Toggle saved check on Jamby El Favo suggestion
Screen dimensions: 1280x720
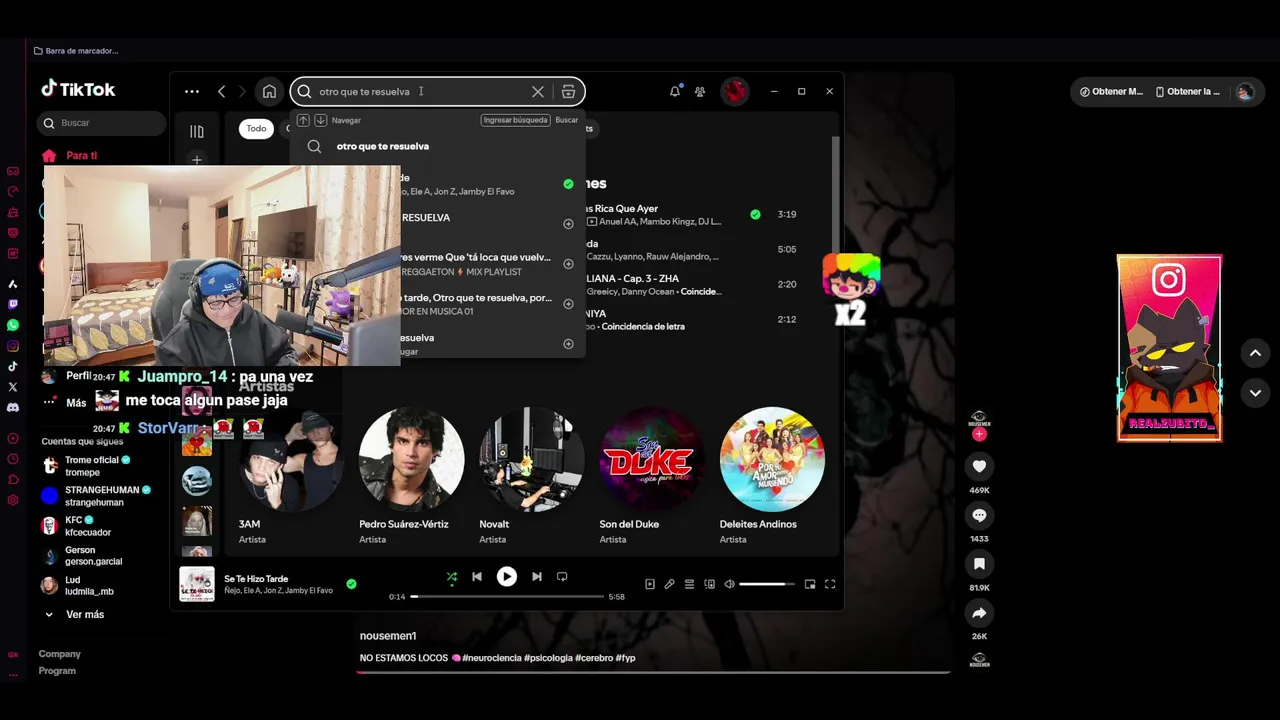tap(568, 184)
